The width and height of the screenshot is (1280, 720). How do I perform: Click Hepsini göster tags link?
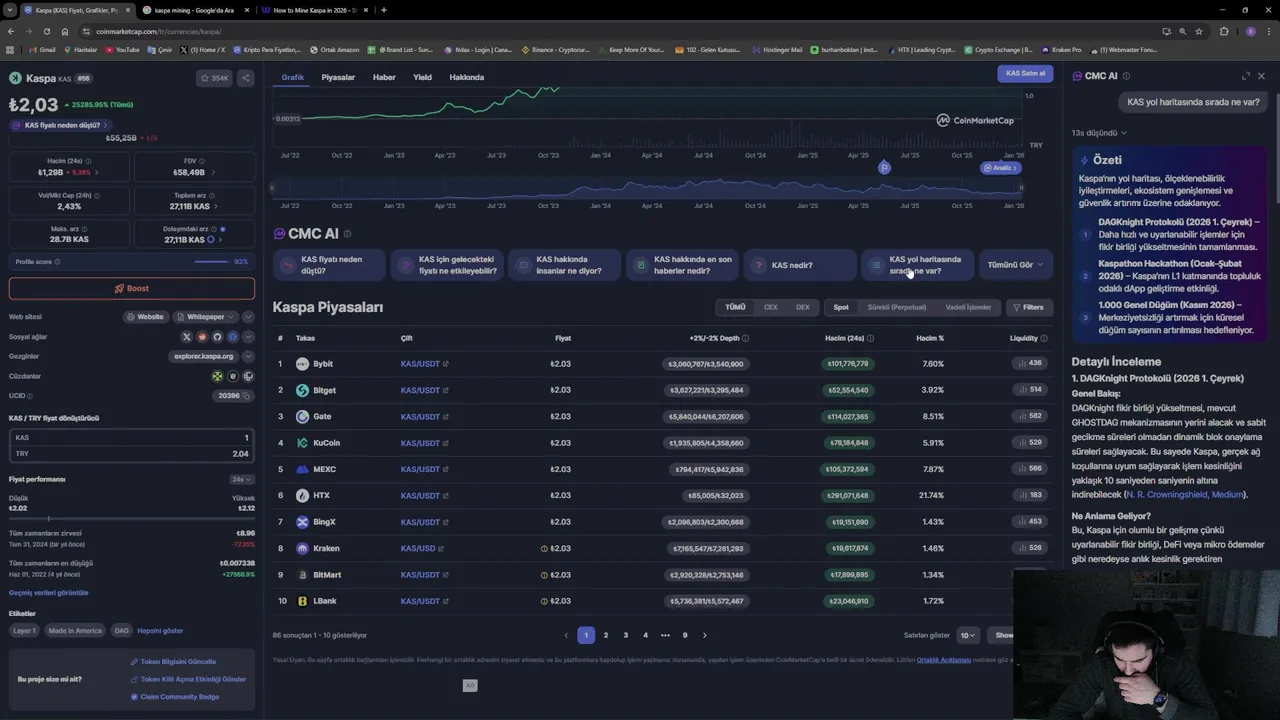(160, 631)
